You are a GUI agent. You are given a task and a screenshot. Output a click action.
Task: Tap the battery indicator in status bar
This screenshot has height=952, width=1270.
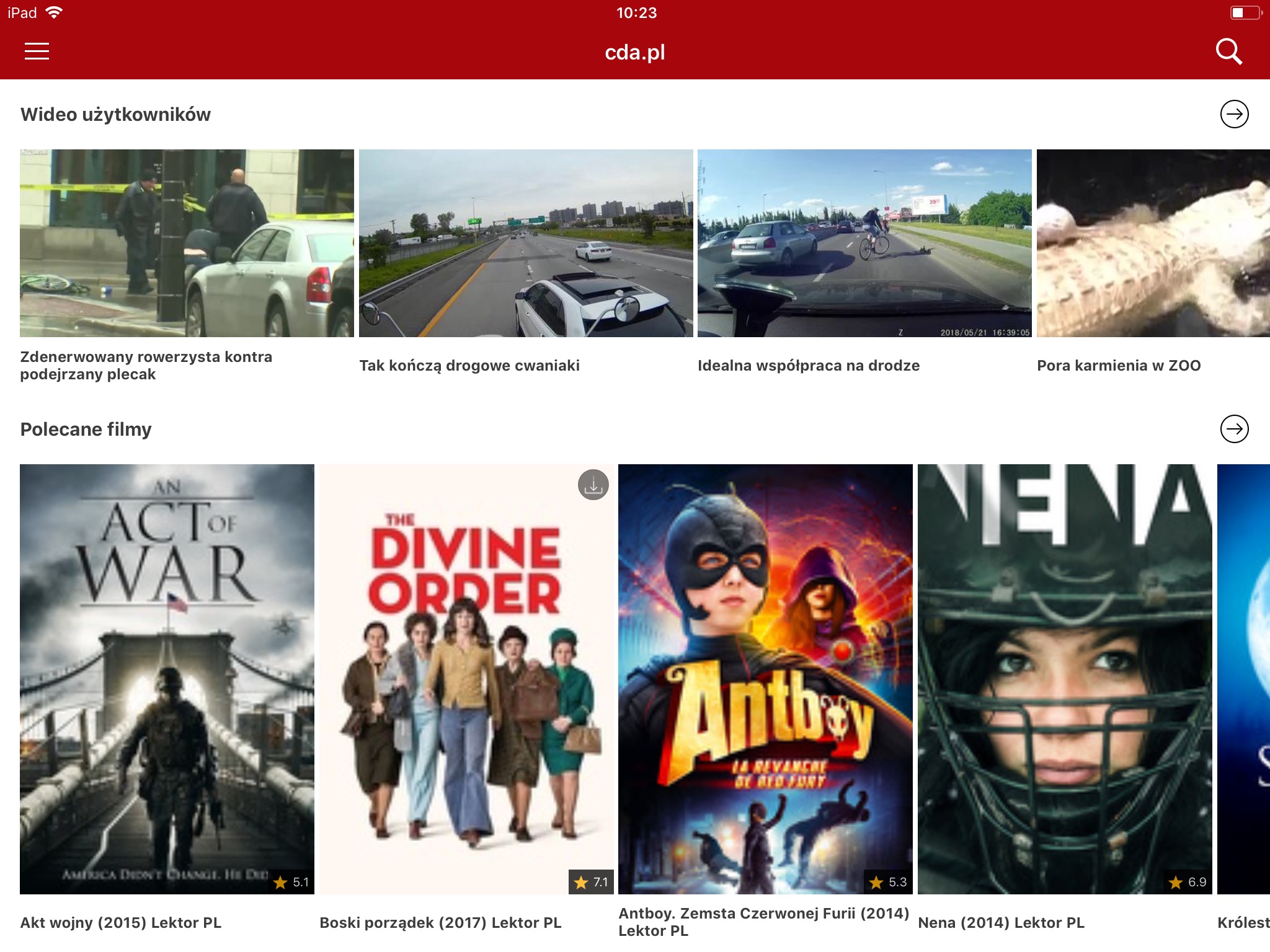[x=1246, y=12]
